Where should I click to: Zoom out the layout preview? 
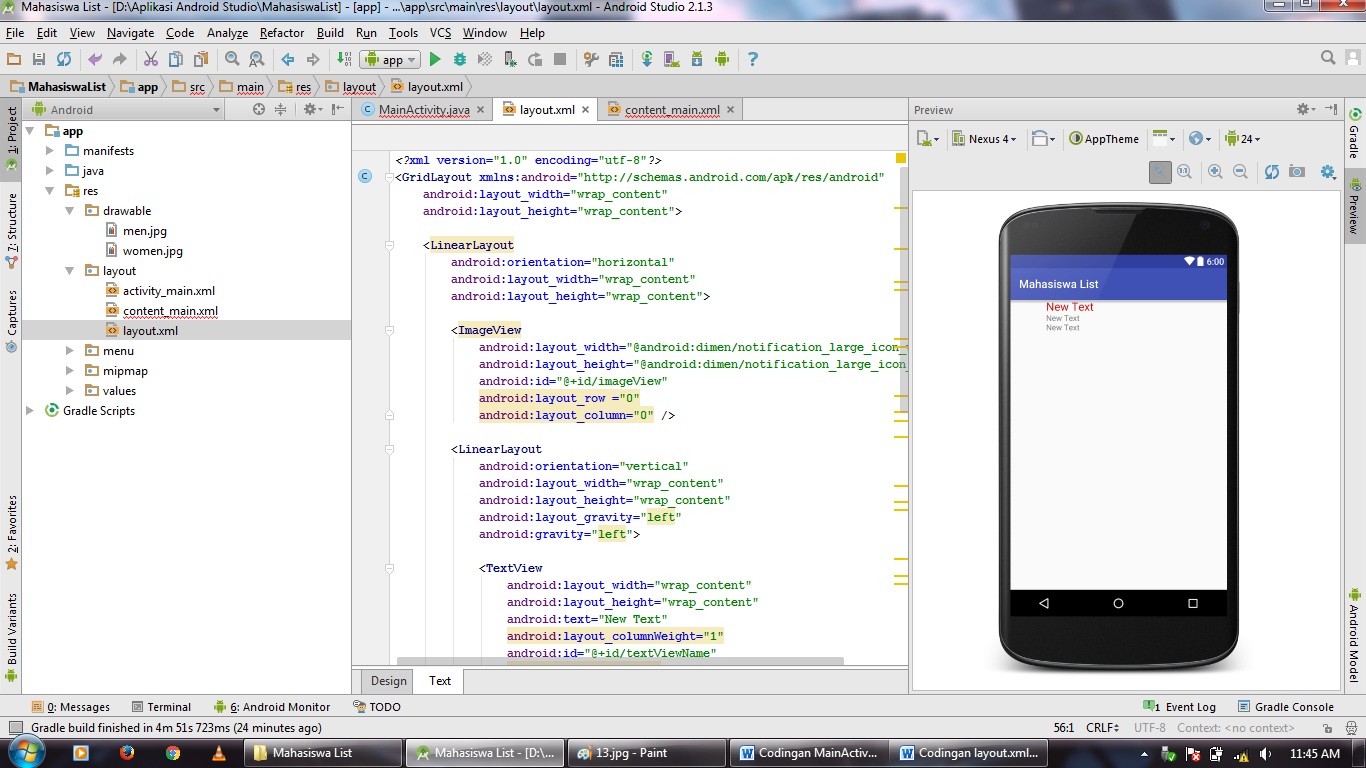(x=1240, y=172)
